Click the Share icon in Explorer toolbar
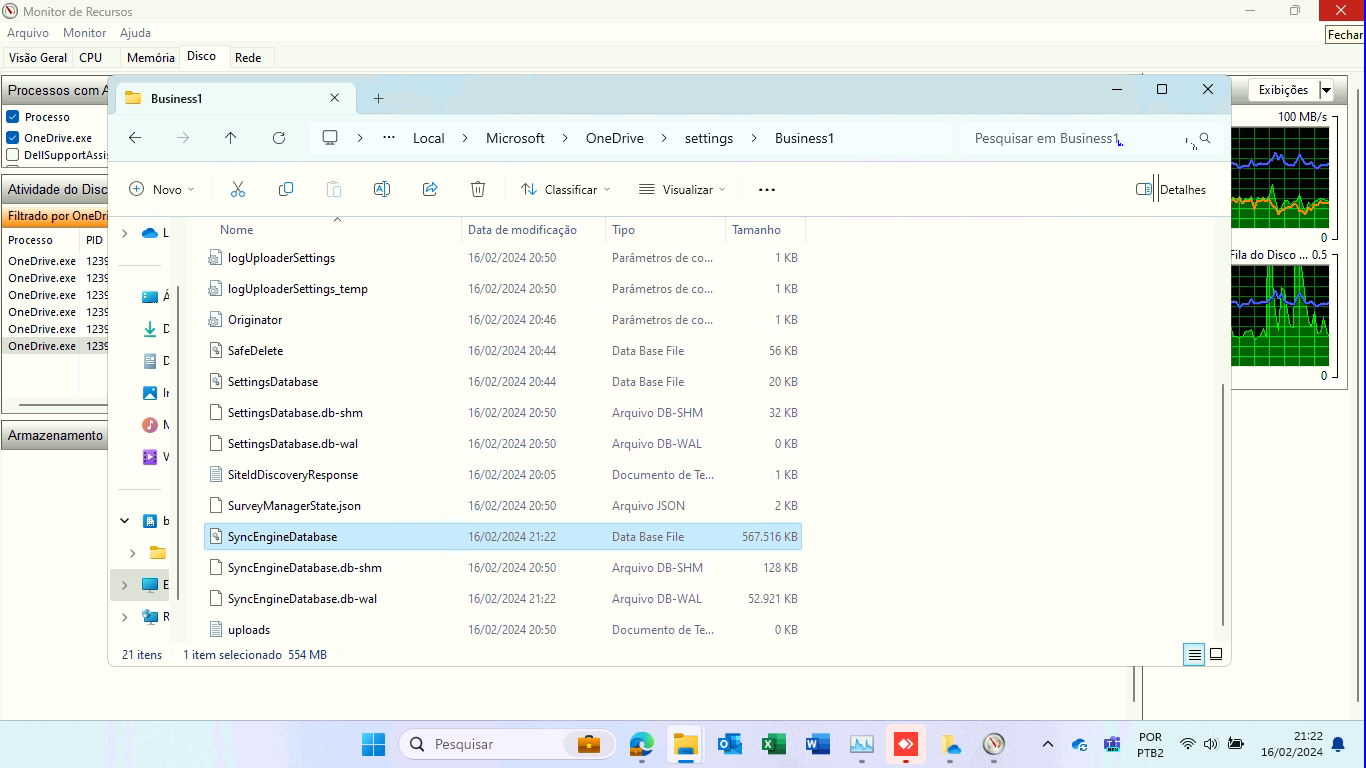The image size is (1366, 768). click(x=430, y=189)
